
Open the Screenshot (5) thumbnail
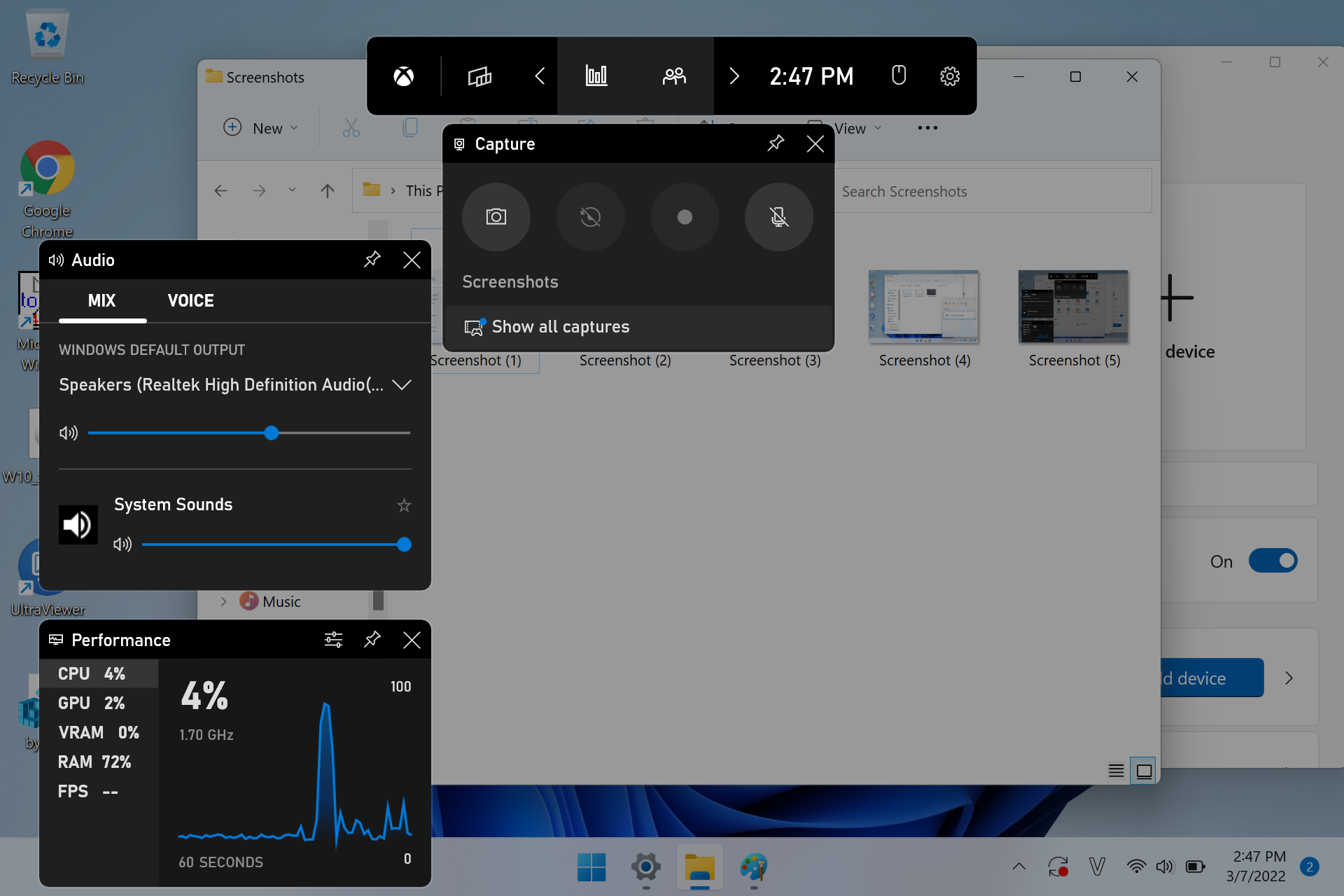click(1073, 307)
